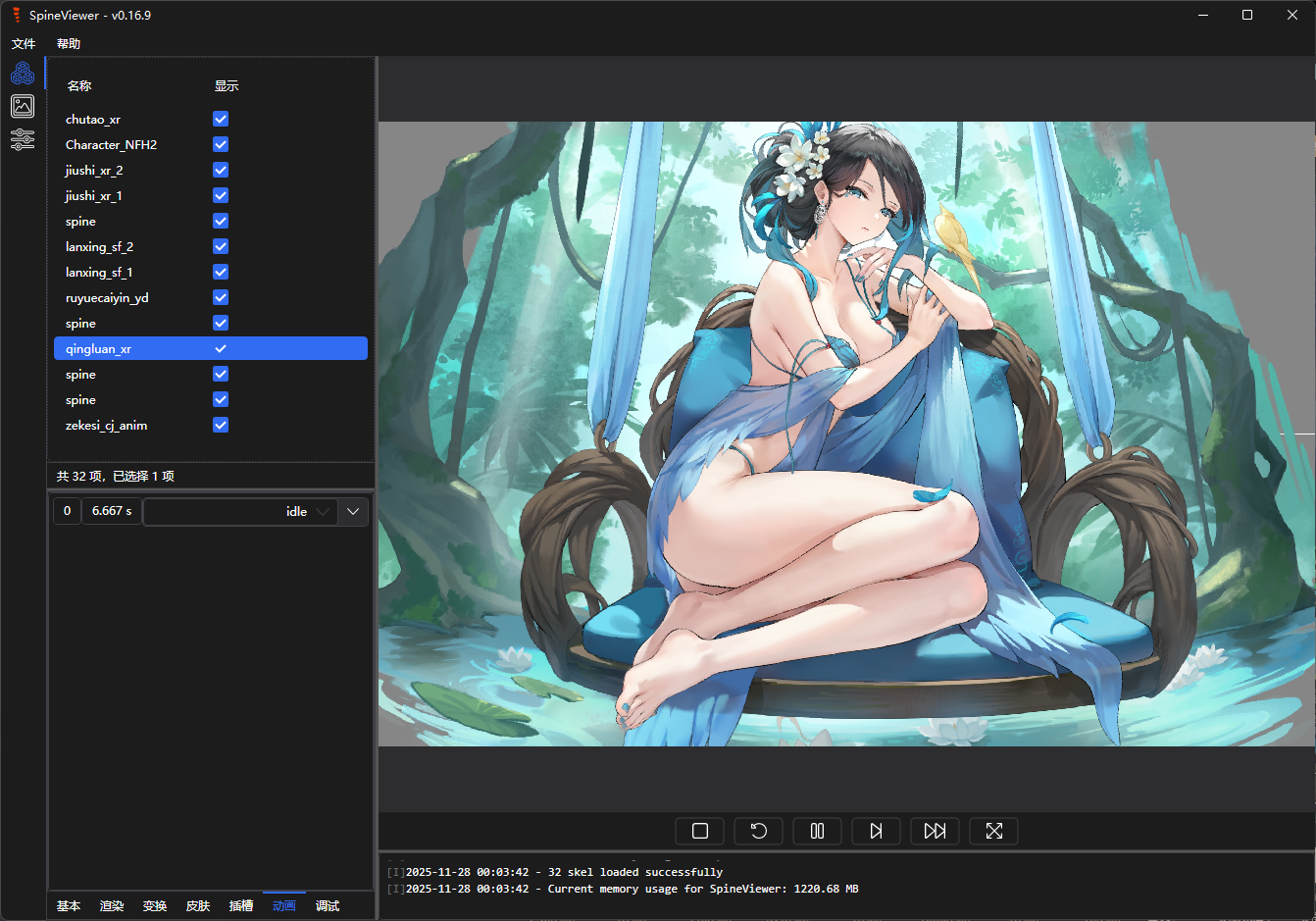Pause the animation playback
This screenshot has width=1316, height=921.
coord(818,831)
